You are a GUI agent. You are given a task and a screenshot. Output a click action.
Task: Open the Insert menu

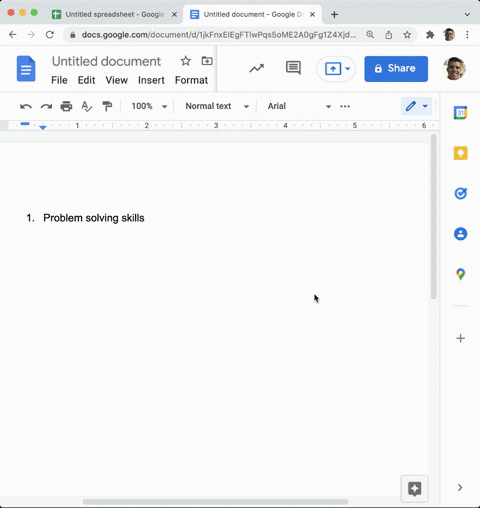coord(151,80)
